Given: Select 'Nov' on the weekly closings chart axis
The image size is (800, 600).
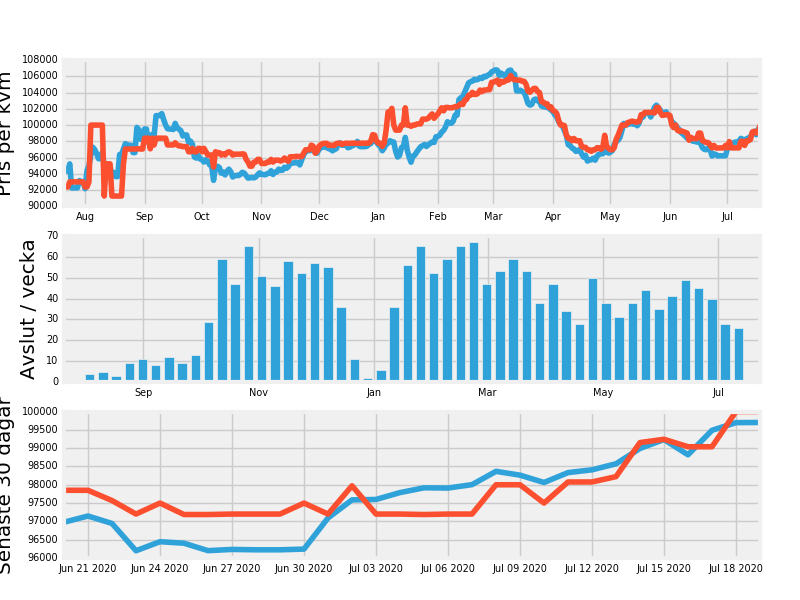Looking at the screenshot, I should [259, 392].
